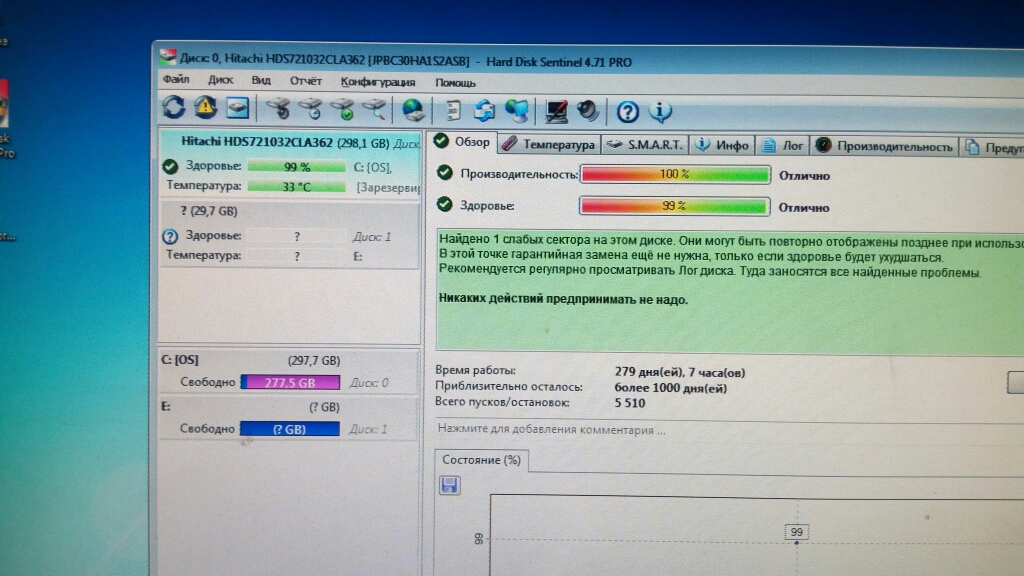Screen dimensions: 1024x576
Task: Click the 'Диск: 1' label of second disk
Action: pyautogui.click(x=372, y=236)
